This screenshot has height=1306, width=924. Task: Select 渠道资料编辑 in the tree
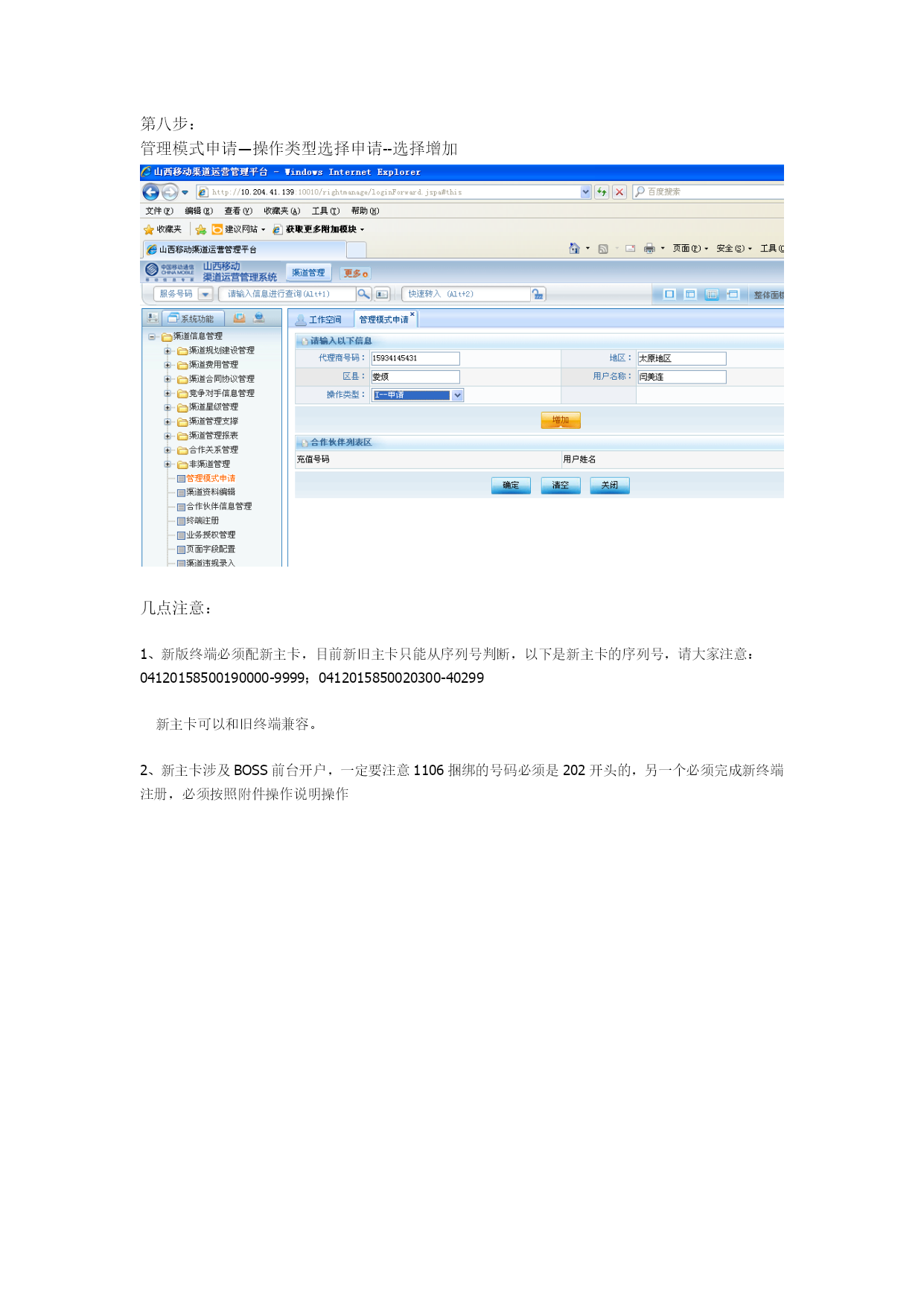(211, 492)
